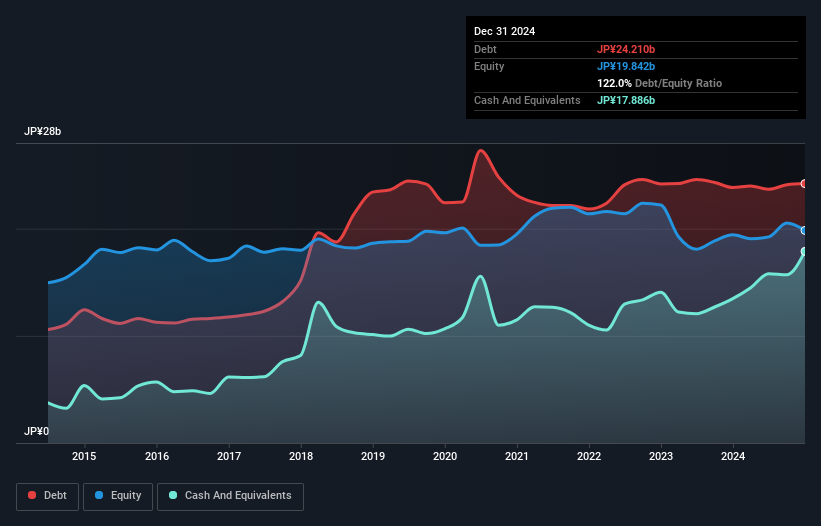The image size is (821, 526).
Task: Click the JP¥24.210b debt value
Action: tap(626, 49)
